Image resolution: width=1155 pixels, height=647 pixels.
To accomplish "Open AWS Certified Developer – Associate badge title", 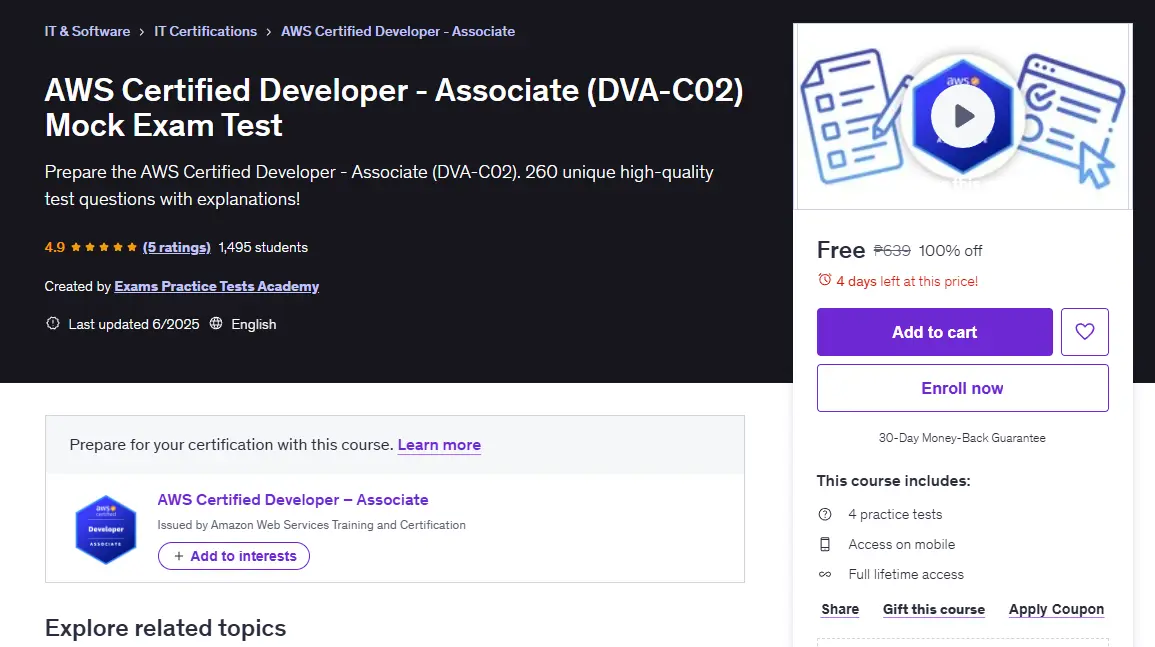I will pos(292,500).
